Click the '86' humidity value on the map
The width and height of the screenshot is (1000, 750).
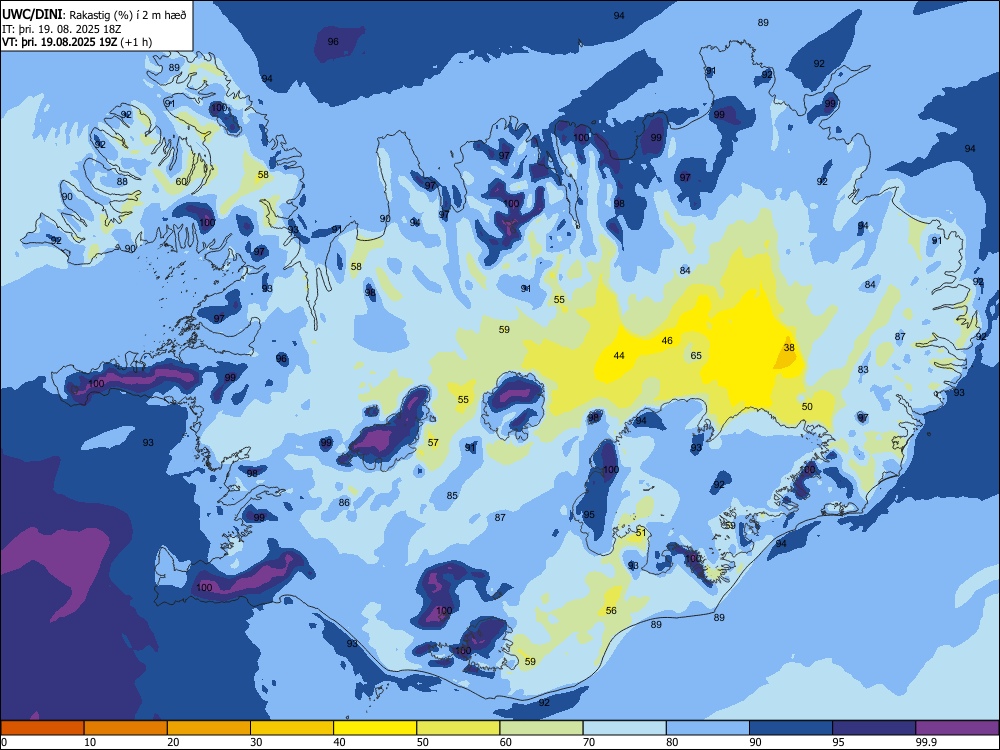(x=344, y=502)
